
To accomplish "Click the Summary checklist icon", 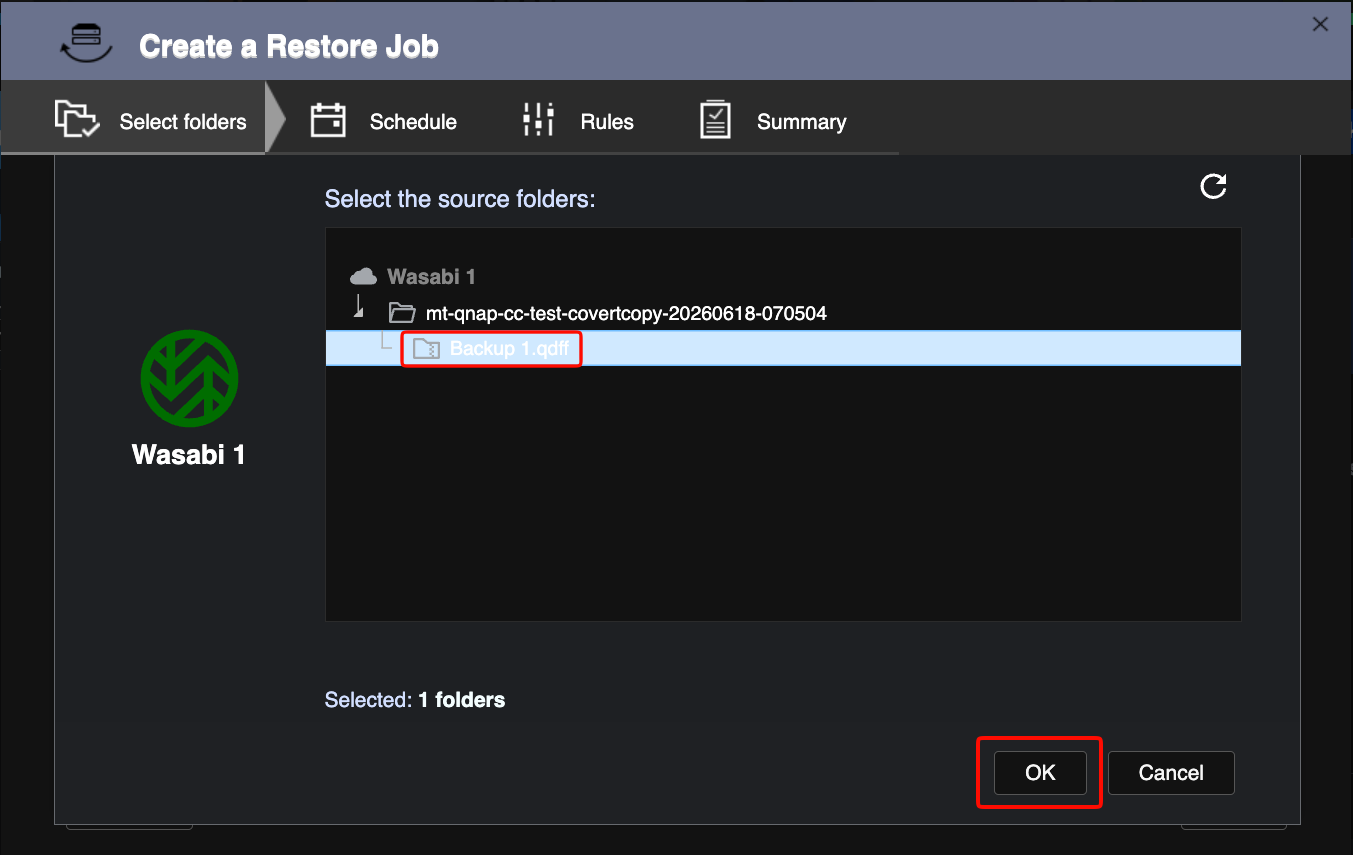I will pyautogui.click(x=715, y=119).
